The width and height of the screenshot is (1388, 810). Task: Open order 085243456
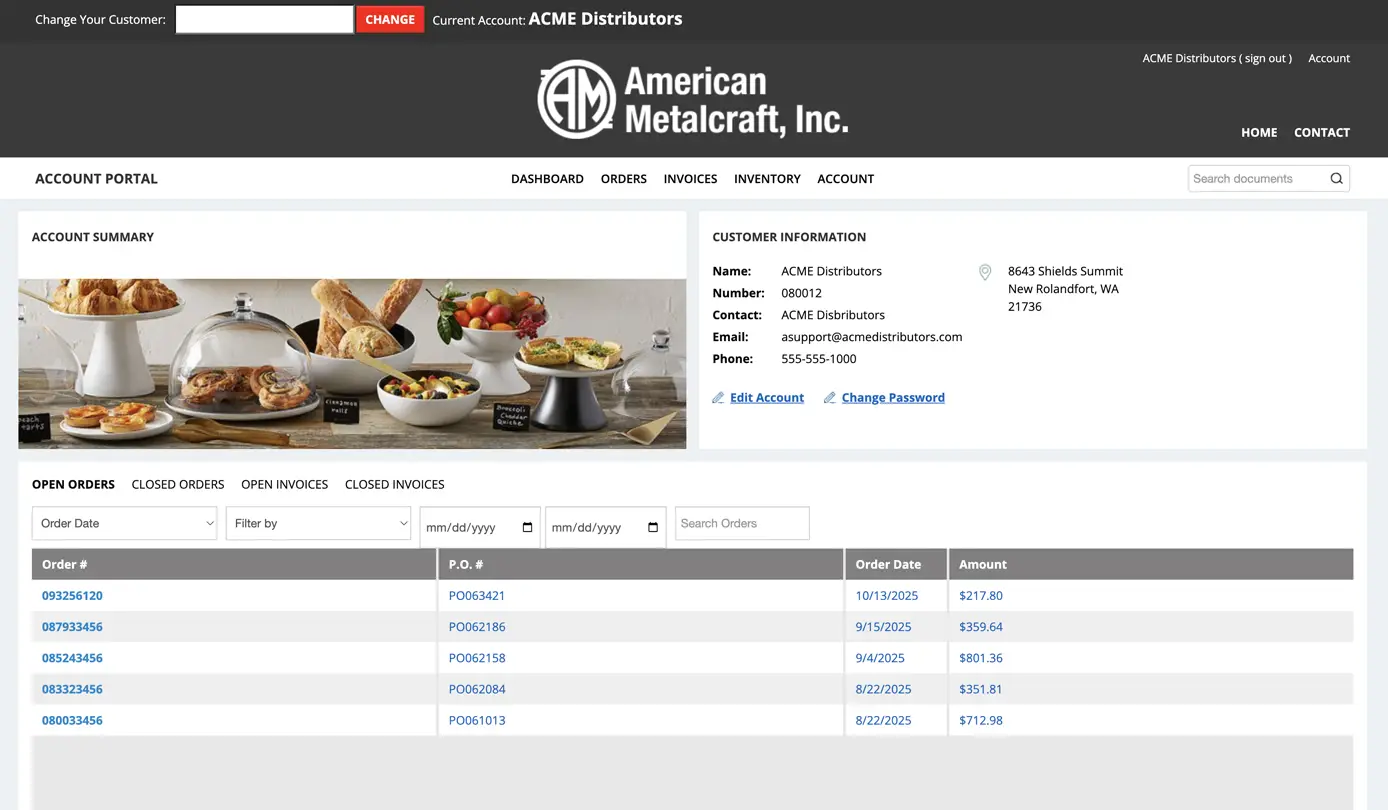(72, 658)
